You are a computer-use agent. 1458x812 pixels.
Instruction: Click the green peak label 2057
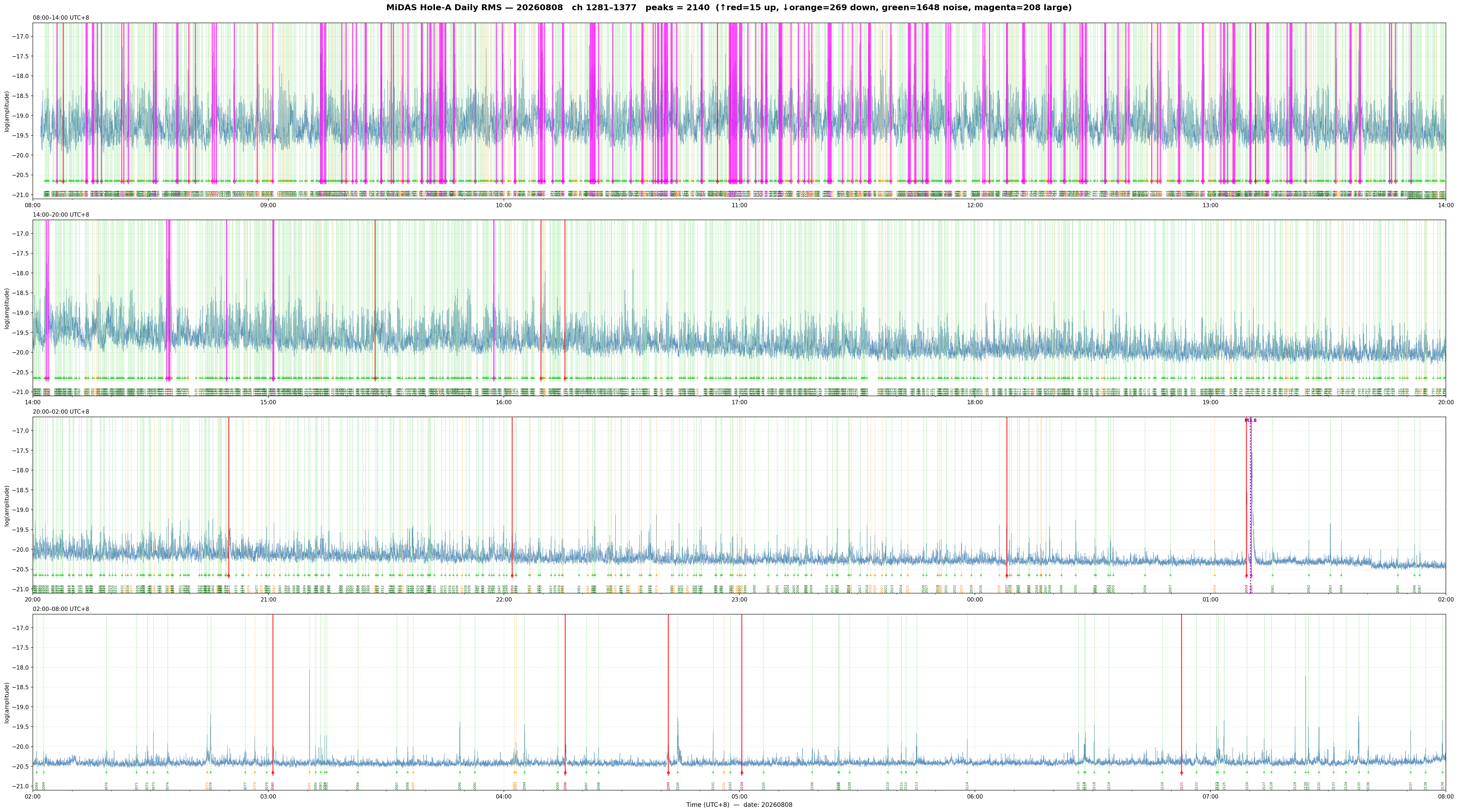(x=1171, y=589)
